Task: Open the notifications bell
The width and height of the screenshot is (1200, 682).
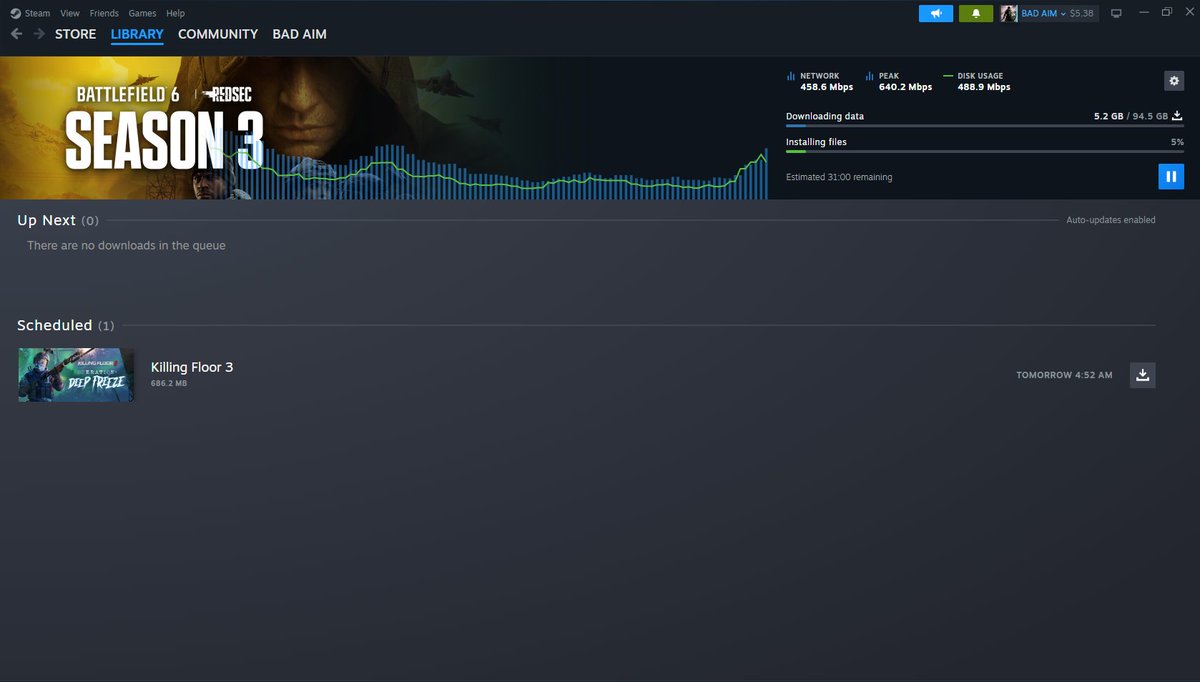Action: (976, 13)
